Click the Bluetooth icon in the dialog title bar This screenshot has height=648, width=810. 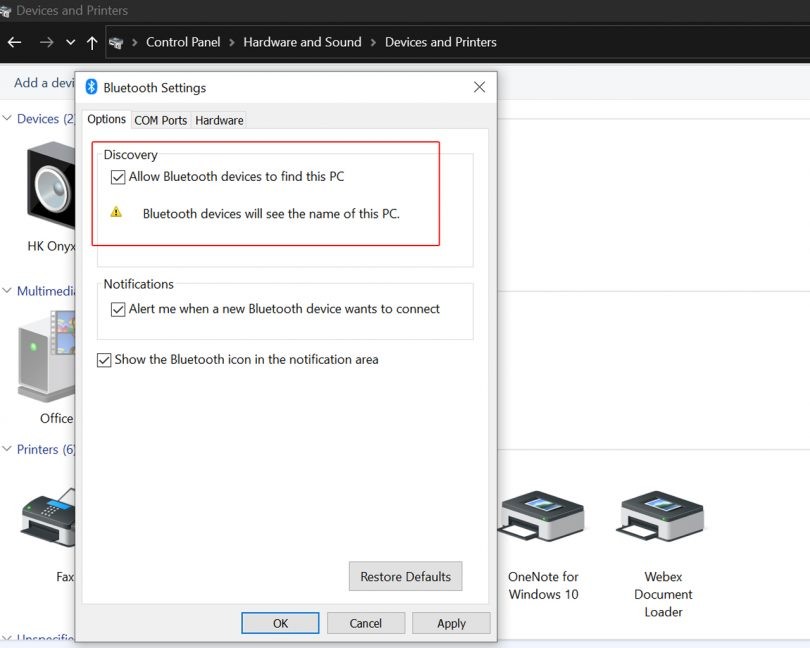pos(92,87)
